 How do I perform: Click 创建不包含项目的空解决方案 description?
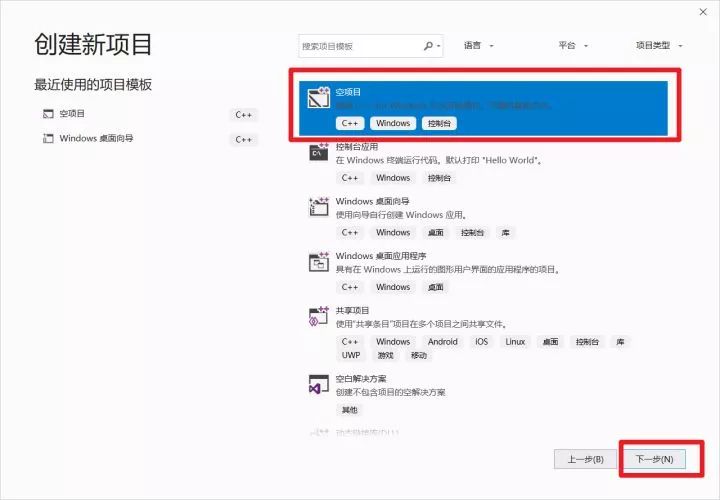pyautogui.click(x=391, y=393)
